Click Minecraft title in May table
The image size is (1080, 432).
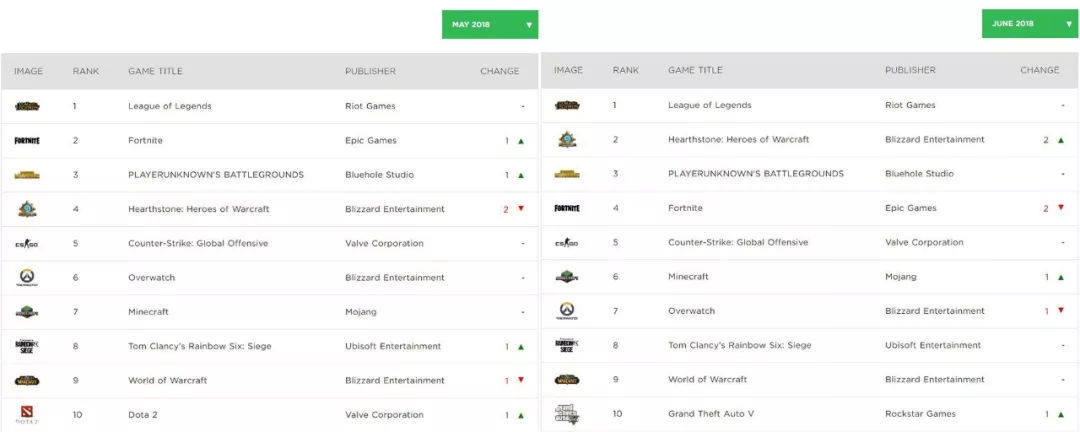pyautogui.click(x=148, y=312)
